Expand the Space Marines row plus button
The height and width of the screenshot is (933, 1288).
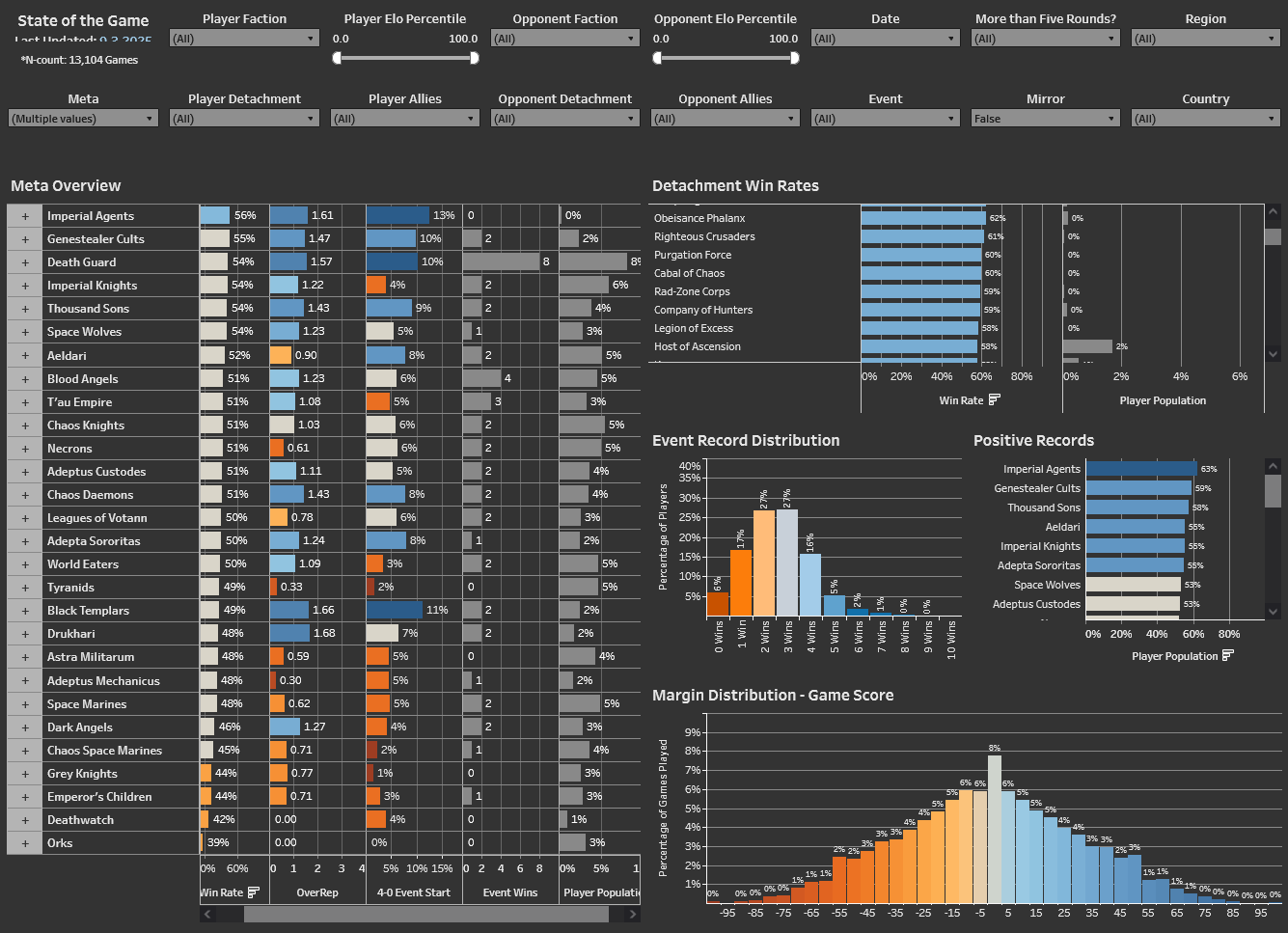tap(25, 704)
